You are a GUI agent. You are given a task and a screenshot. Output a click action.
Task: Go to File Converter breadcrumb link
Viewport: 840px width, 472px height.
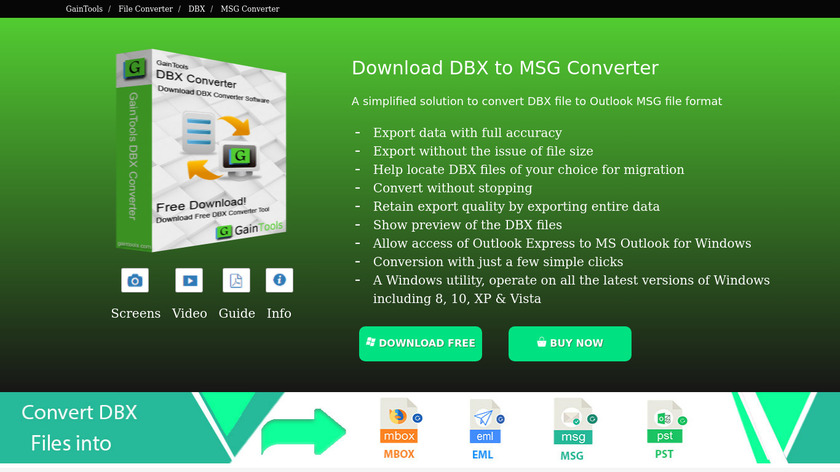pyautogui.click(x=145, y=9)
